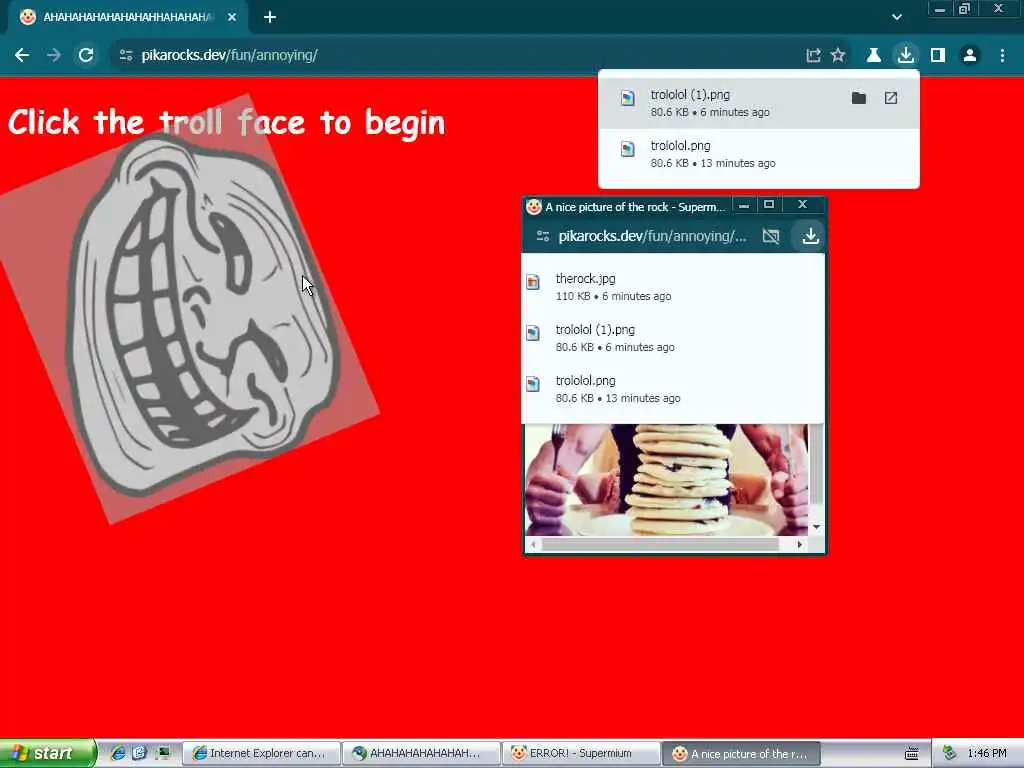This screenshot has height=768, width=1024.
Task: Close the AHAHAHAHA tab
Action: (232, 17)
